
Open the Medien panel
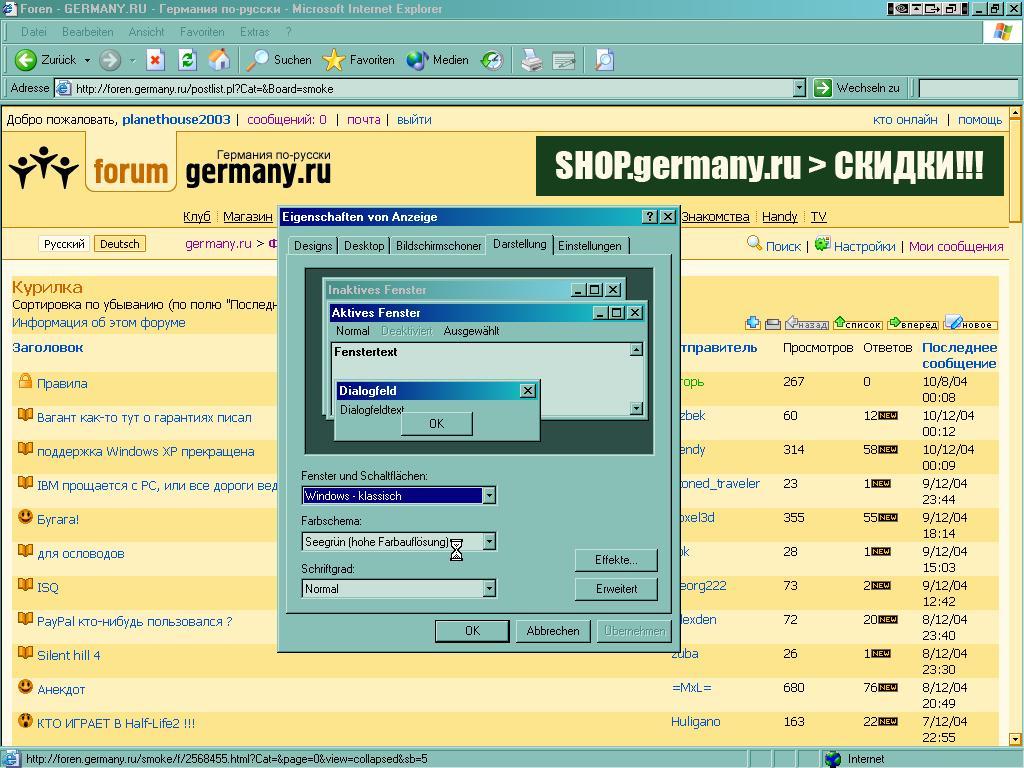[437, 60]
